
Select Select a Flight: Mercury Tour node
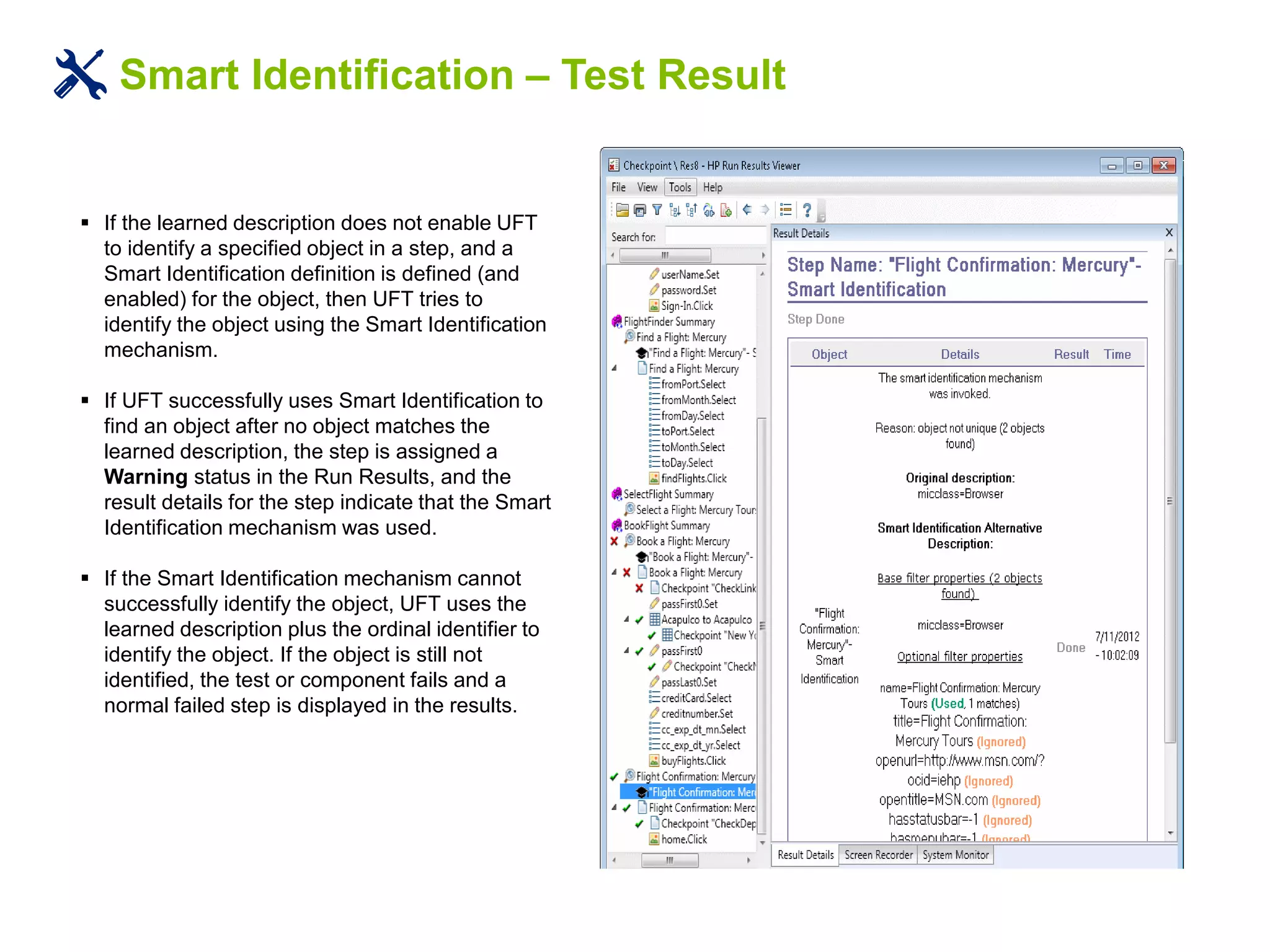[696, 509]
